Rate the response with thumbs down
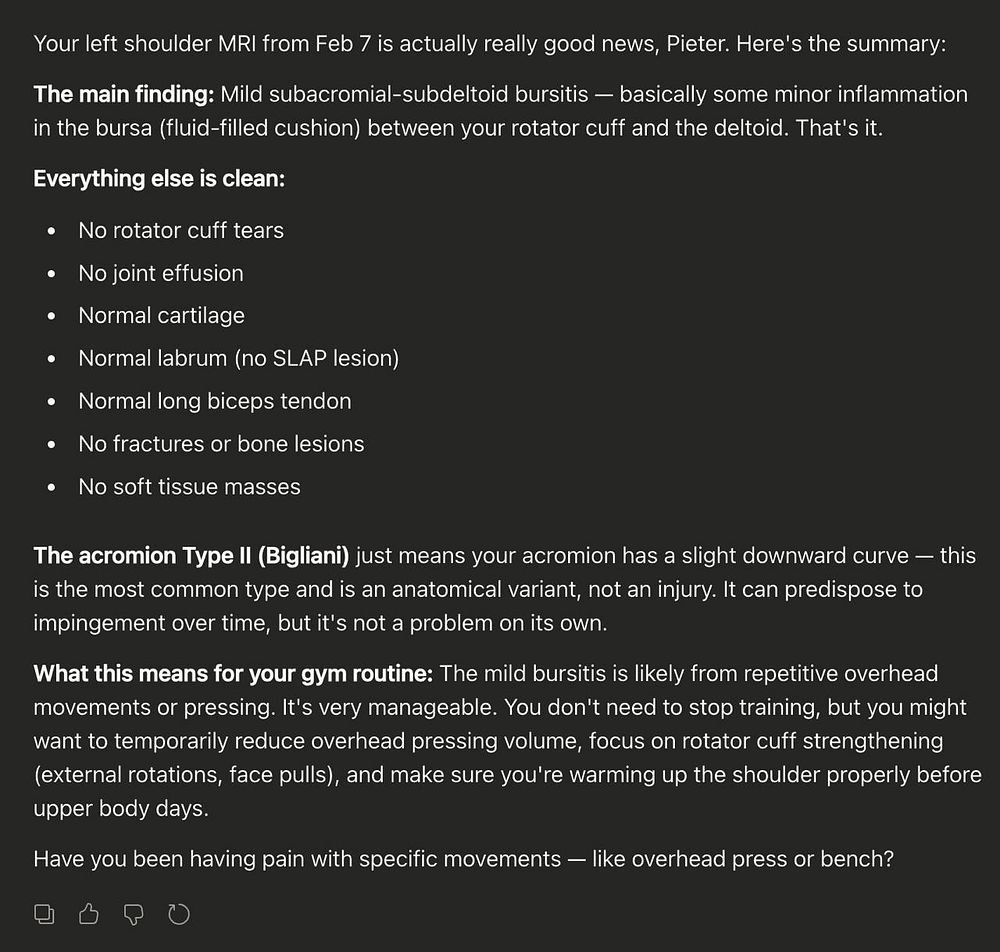The height and width of the screenshot is (952, 1000). coord(134,913)
